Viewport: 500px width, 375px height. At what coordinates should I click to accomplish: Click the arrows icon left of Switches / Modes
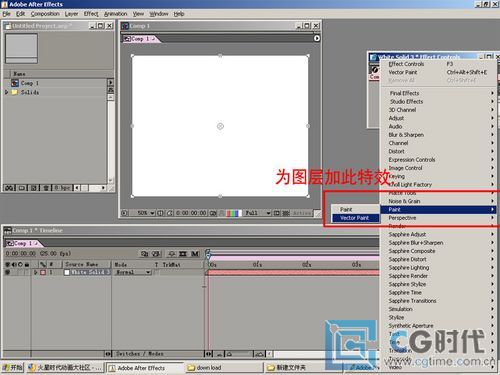(x=108, y=354)
